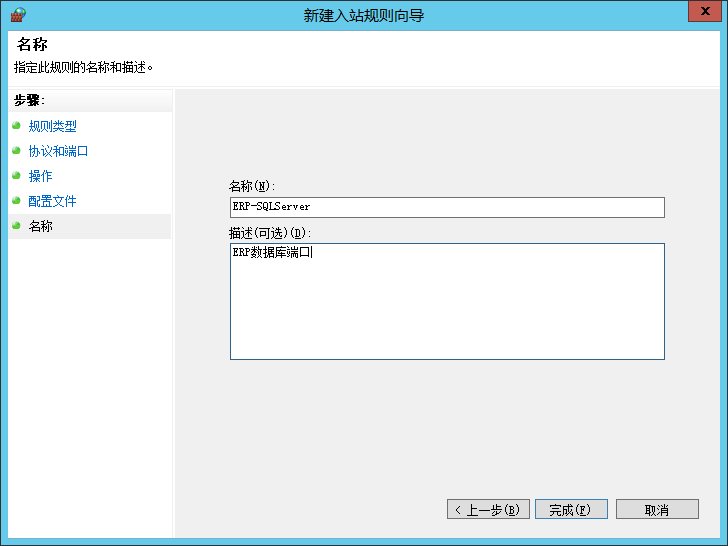Click the green bullet beside 操作
Image resolution: width=728 pixels, height=546 pixels.
(16, 176)
